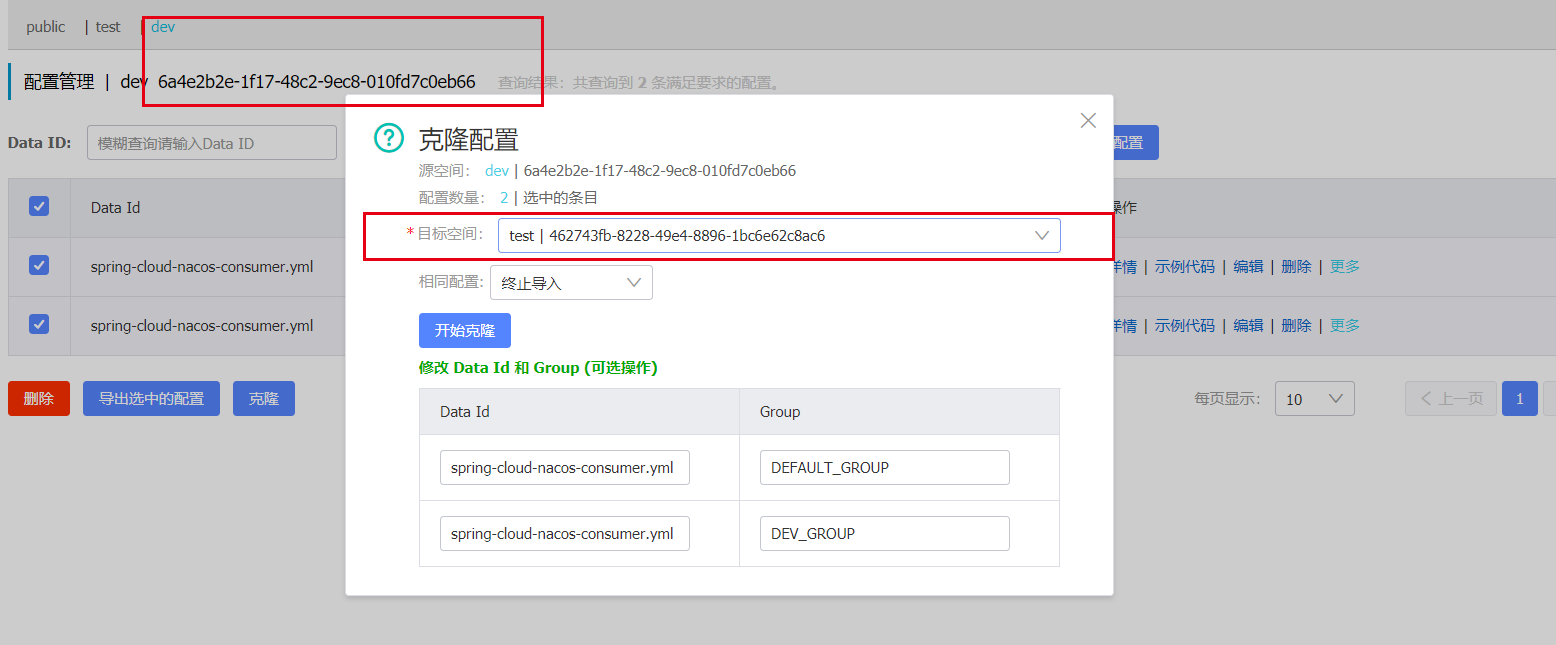
Task: Click 删除 link in the second config row
Action: pyautogui.click(x=1296, y=326)
